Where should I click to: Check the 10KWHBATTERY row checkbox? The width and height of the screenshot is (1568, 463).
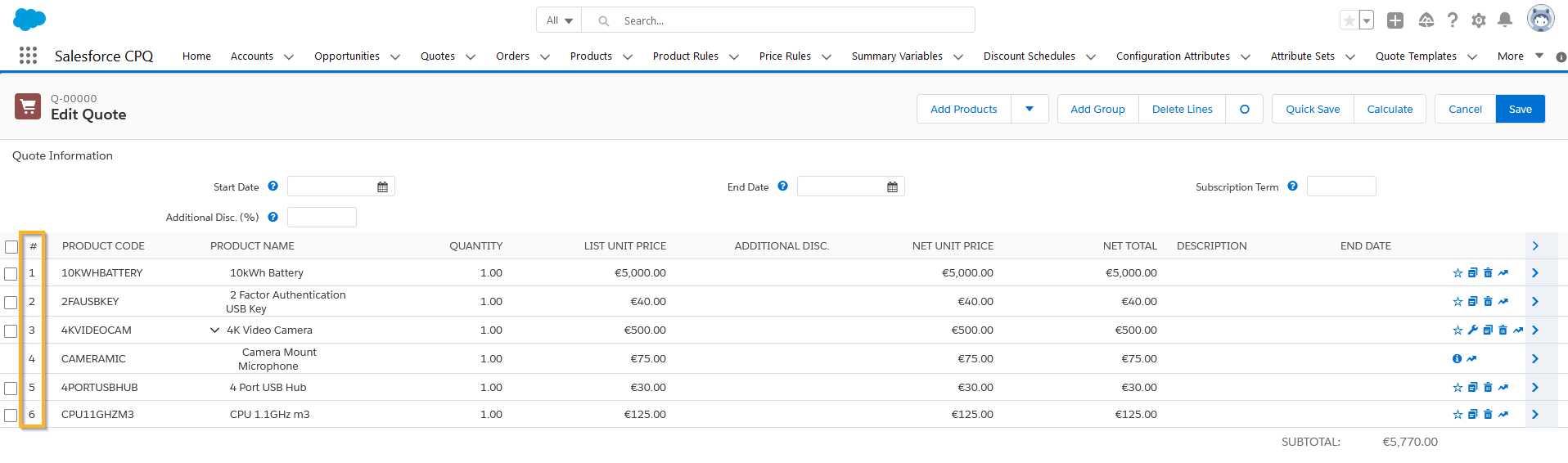point(11,274)
